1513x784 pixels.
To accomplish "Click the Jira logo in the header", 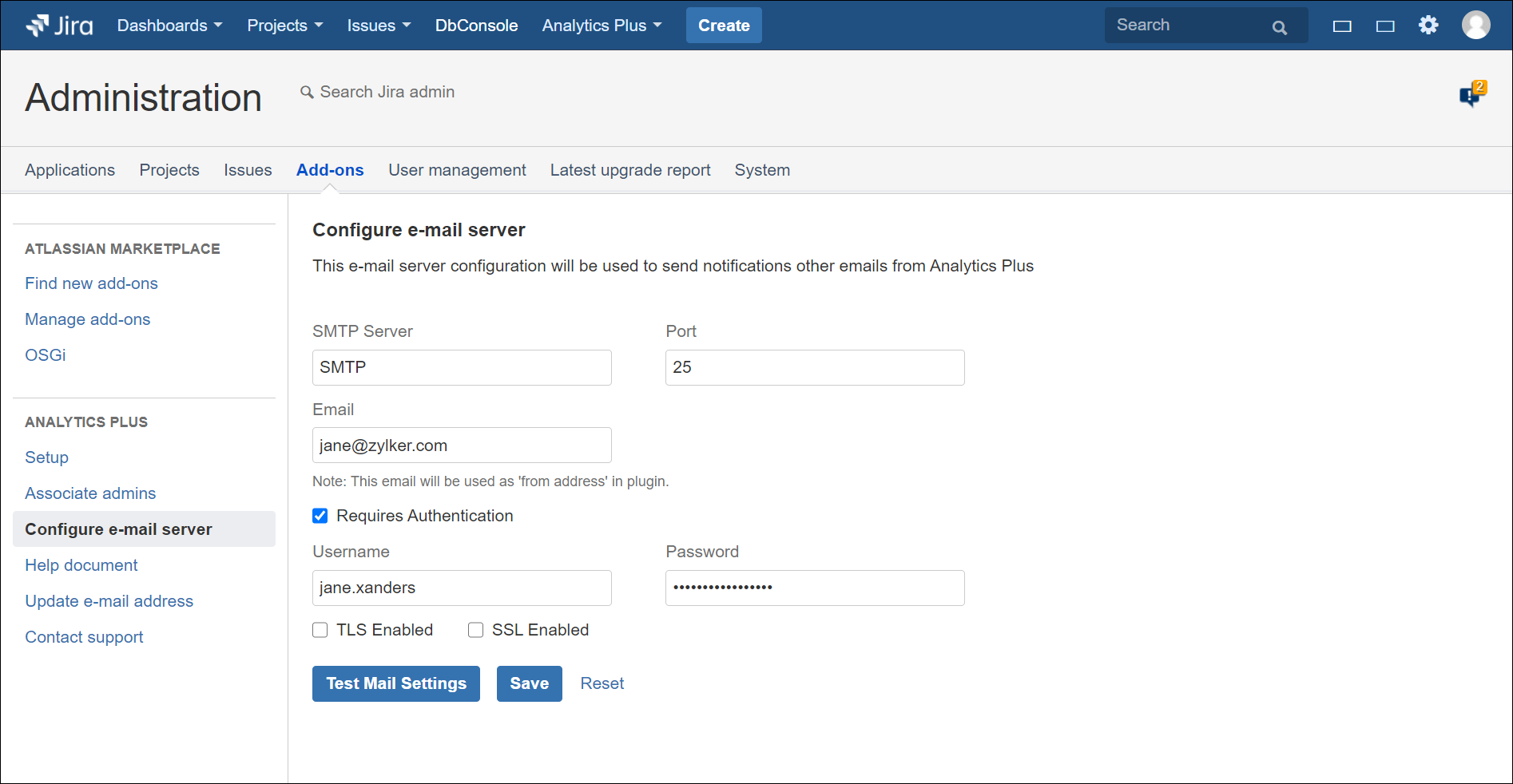I will pyautogui.click(x=59, y=26).
